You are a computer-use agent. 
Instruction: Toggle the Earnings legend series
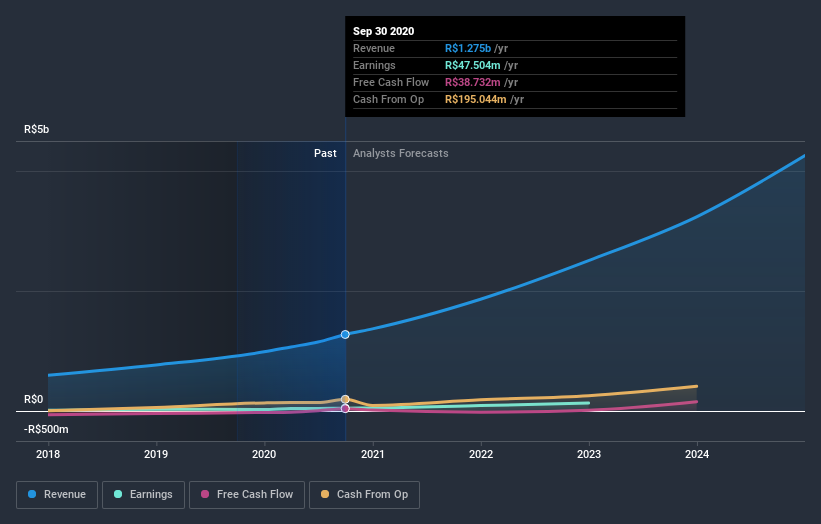(x=143, y=495)
